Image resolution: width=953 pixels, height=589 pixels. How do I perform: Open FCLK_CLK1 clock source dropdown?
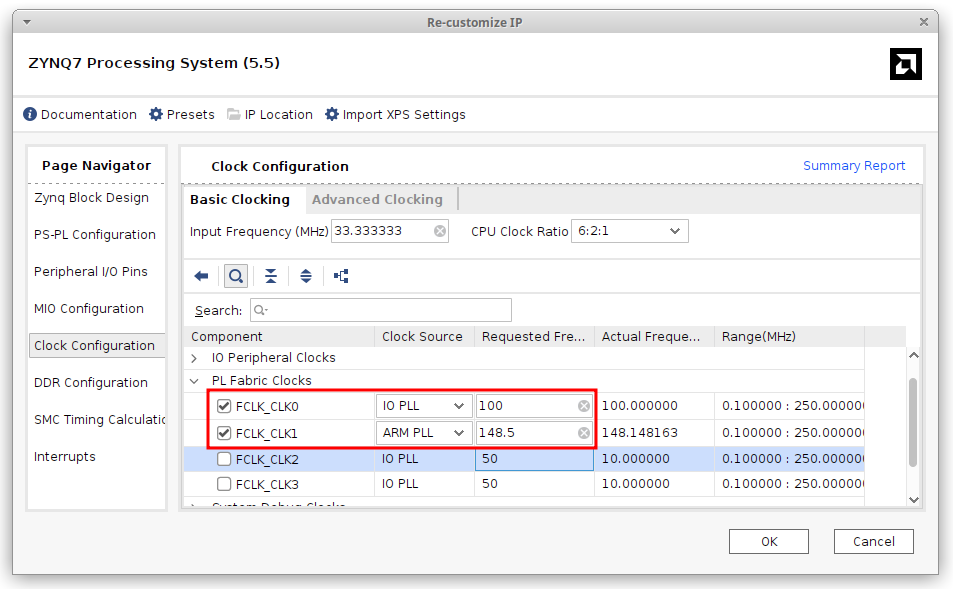(x=424, y=433)
